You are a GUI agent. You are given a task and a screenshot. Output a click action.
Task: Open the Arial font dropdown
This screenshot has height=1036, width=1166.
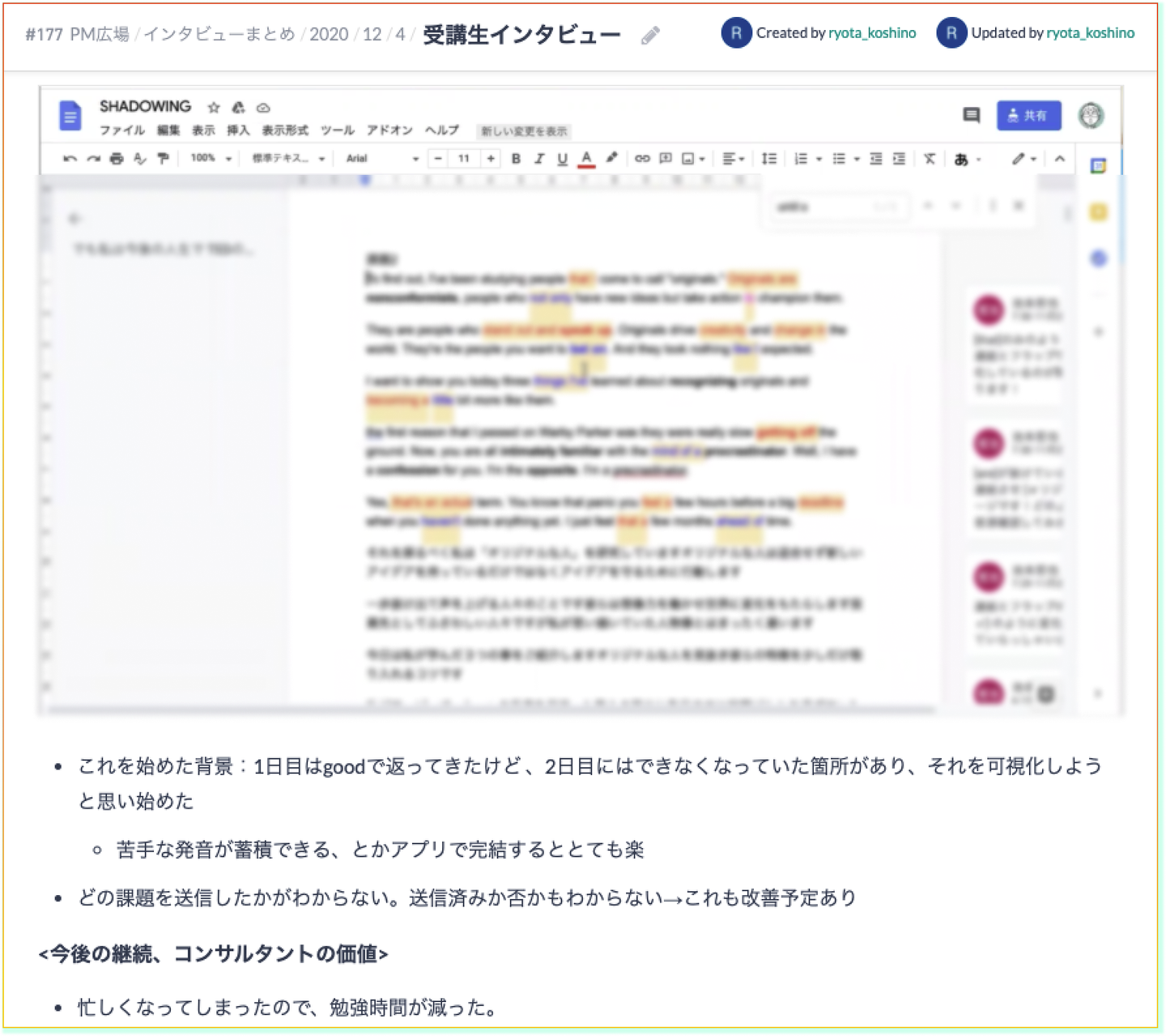(382, 159)
